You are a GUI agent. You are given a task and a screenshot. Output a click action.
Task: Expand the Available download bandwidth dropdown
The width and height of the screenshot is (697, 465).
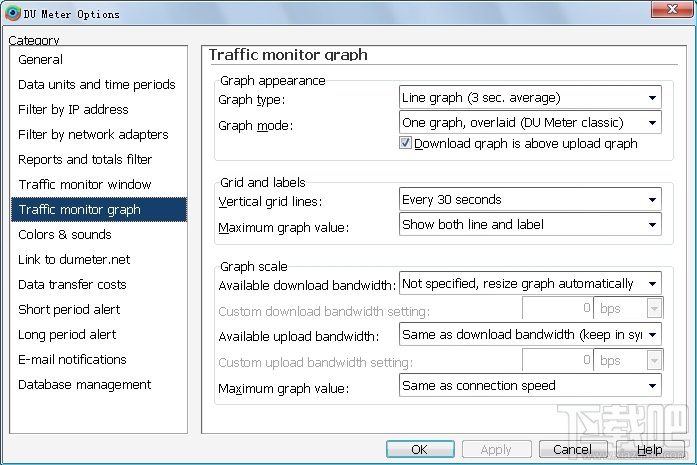[x=652, y=284]
